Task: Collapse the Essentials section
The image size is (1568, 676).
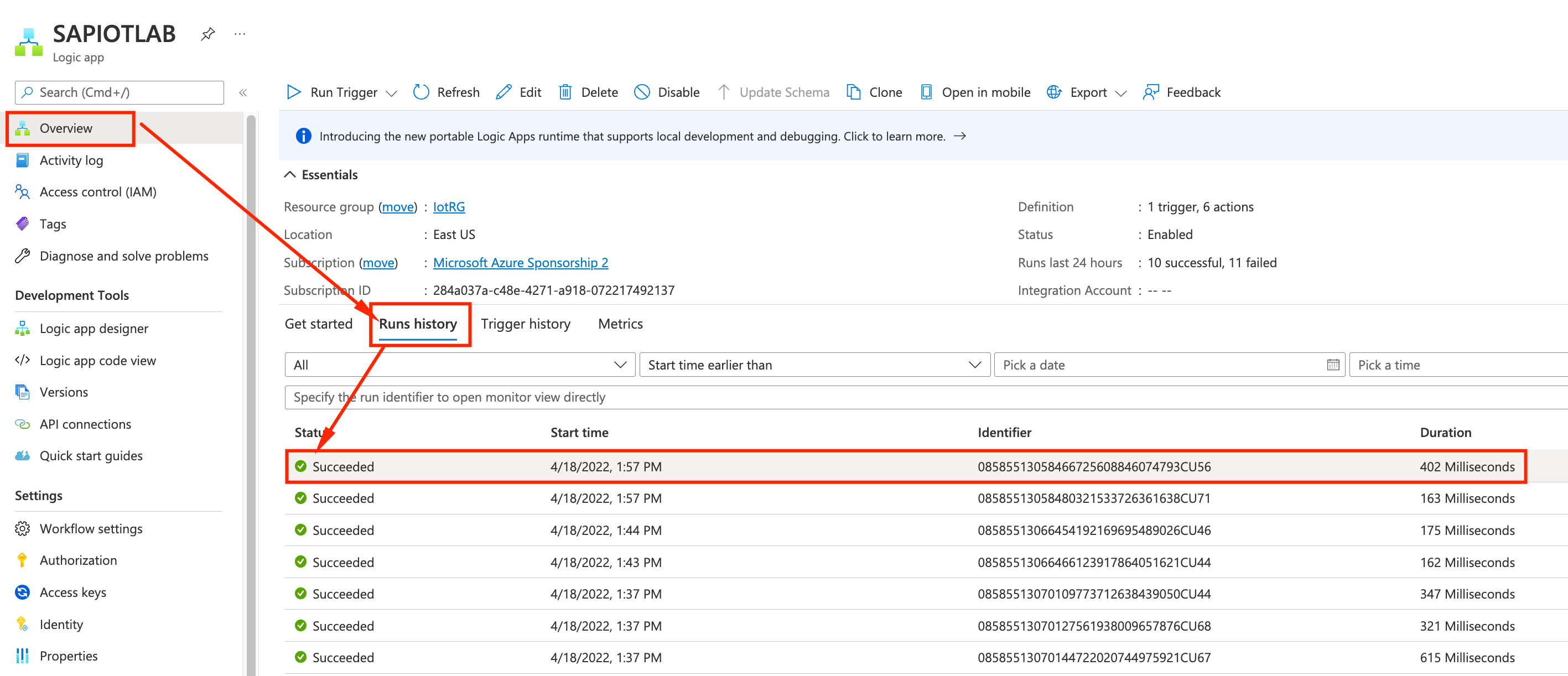Action: tap(290, 175)
